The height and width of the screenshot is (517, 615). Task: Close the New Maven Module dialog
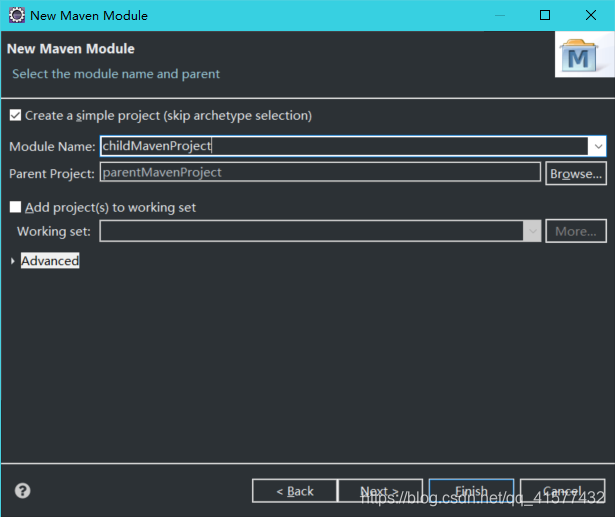(591, 15)
